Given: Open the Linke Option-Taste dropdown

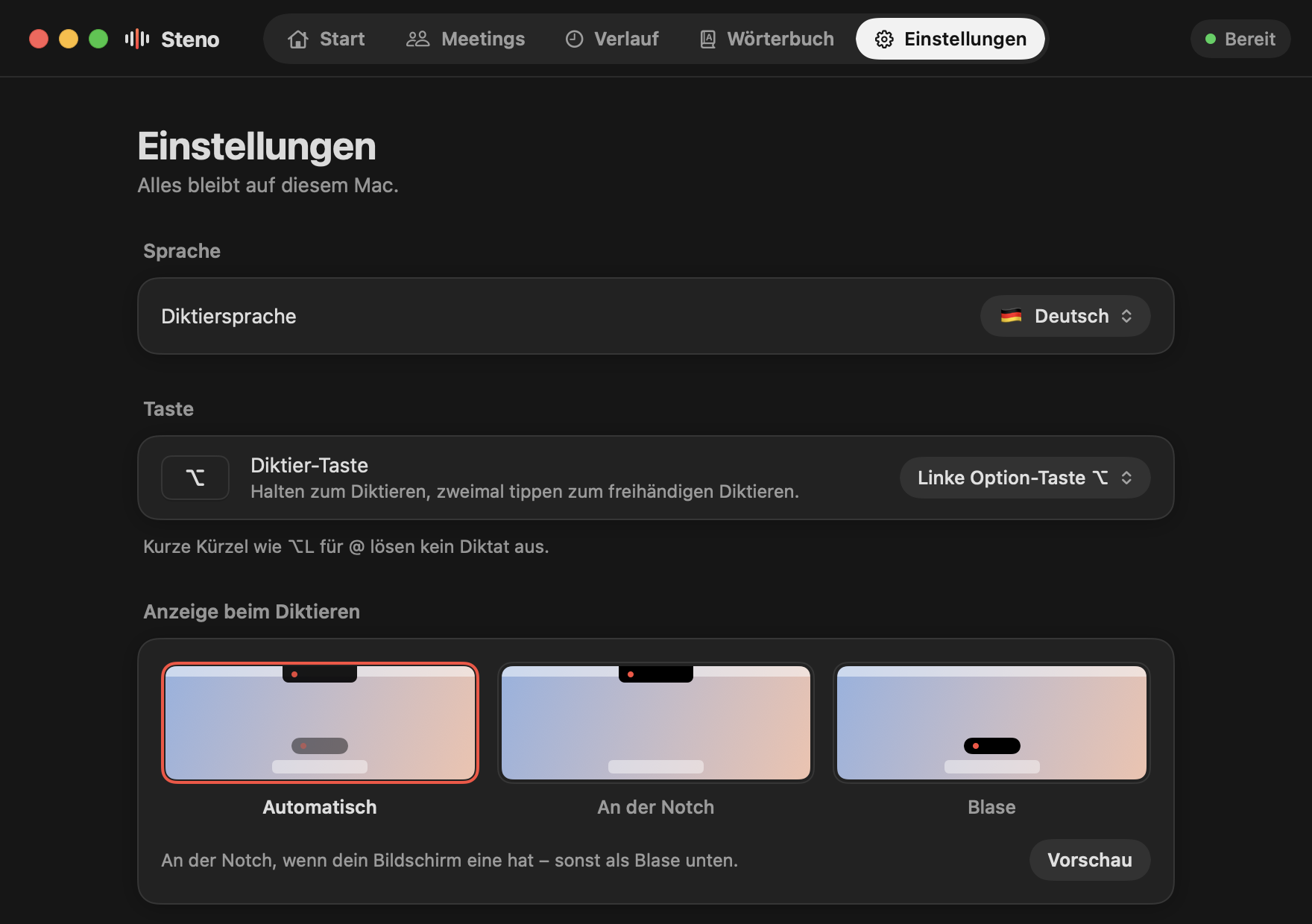Looking at the screenshot, I should point(1025,478).
